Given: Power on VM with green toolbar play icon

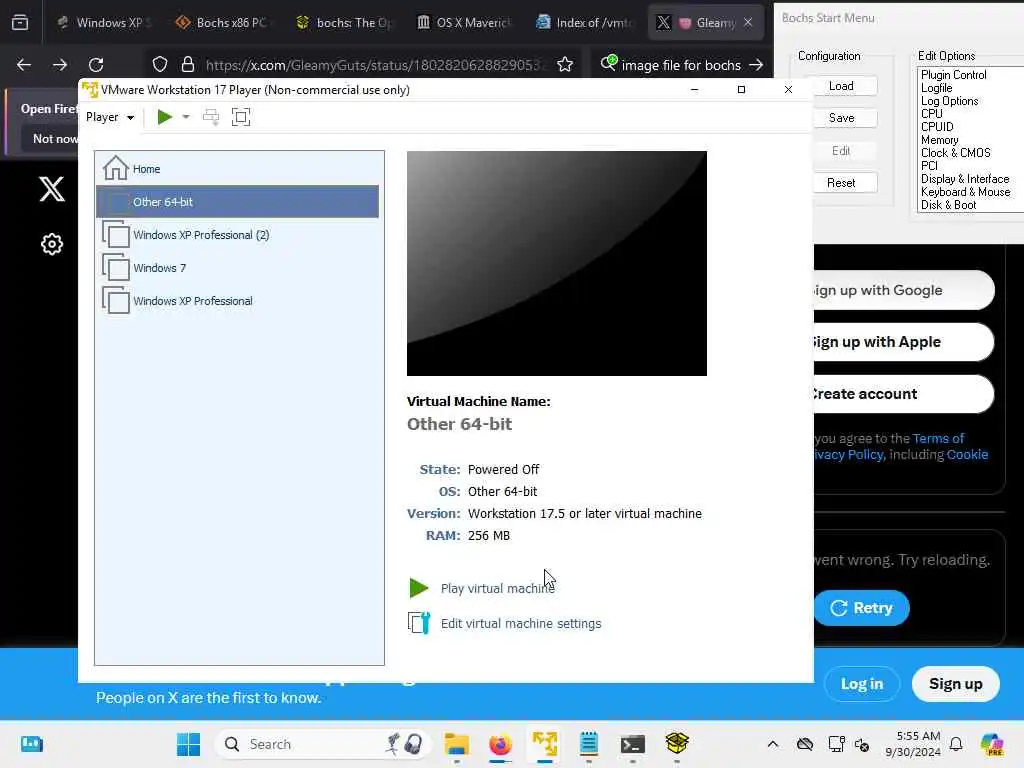Looking at the screenshot, I should (165, 117).
